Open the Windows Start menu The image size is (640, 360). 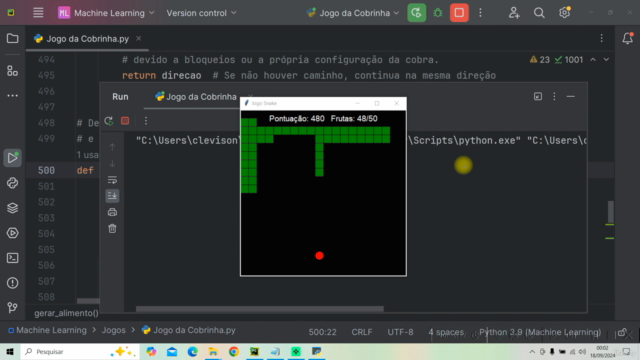point(10,351)
